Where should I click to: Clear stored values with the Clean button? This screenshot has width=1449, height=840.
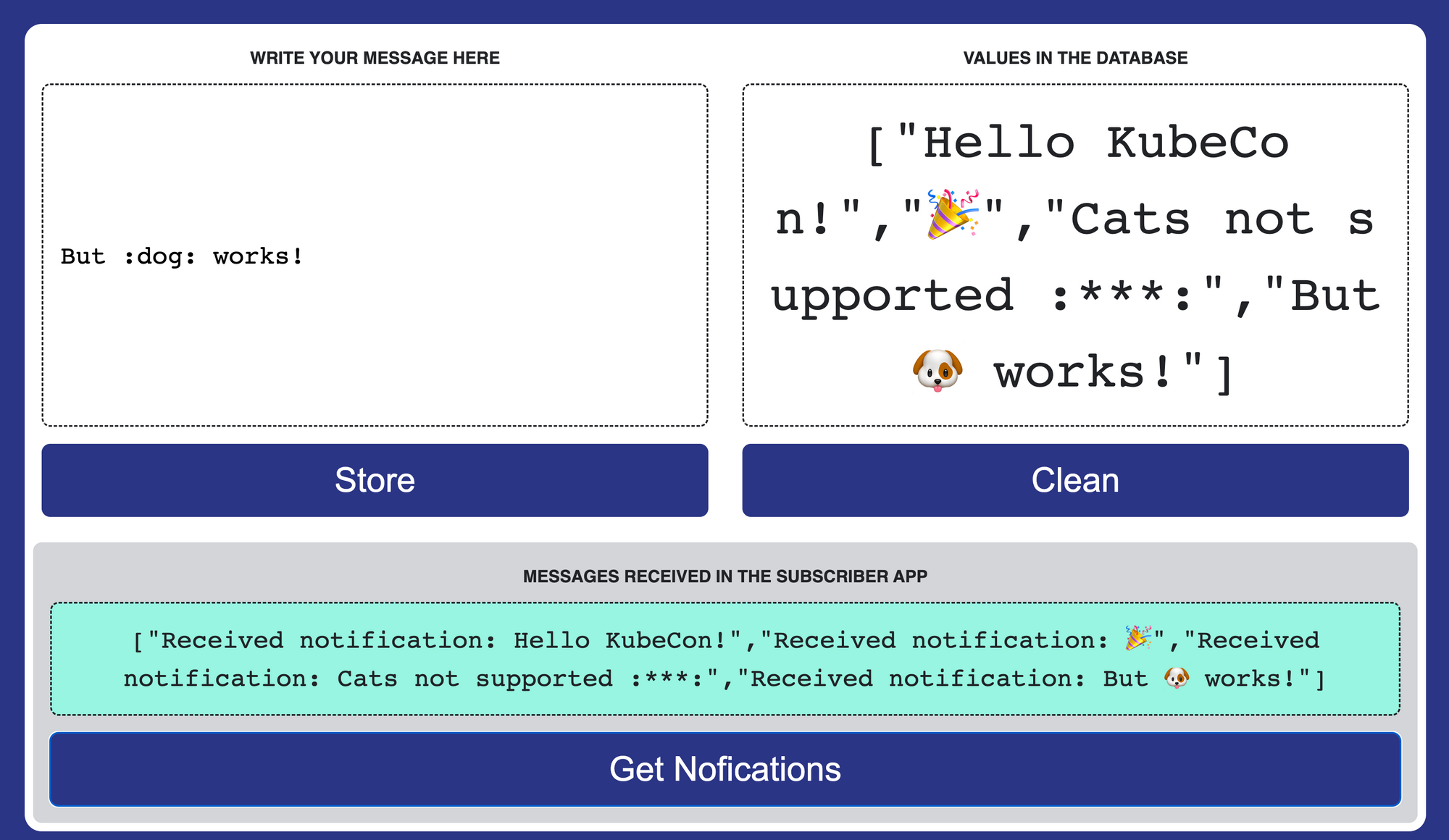[1075, 480]
